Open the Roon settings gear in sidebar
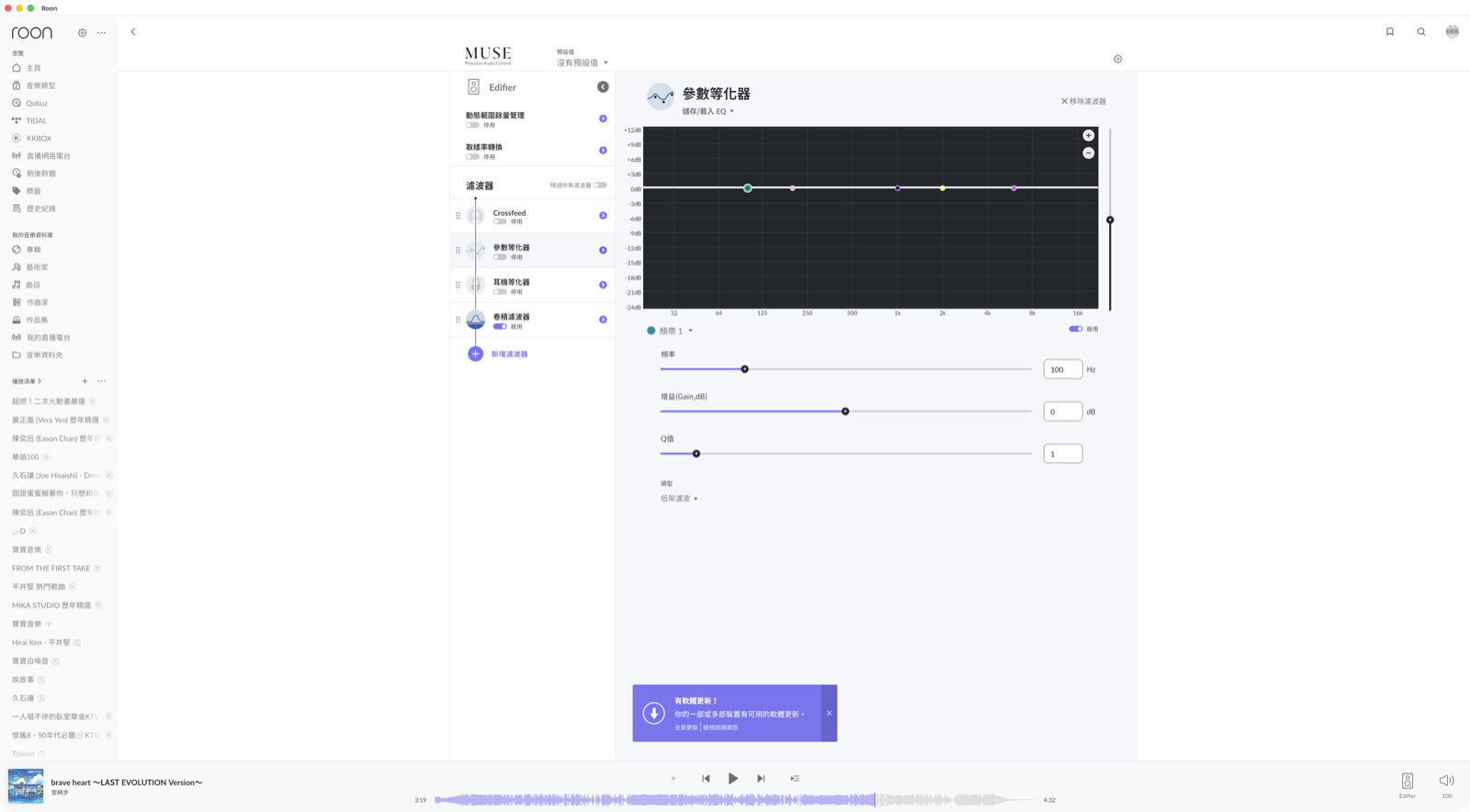1470x812 pixels. tap(82, 33)
